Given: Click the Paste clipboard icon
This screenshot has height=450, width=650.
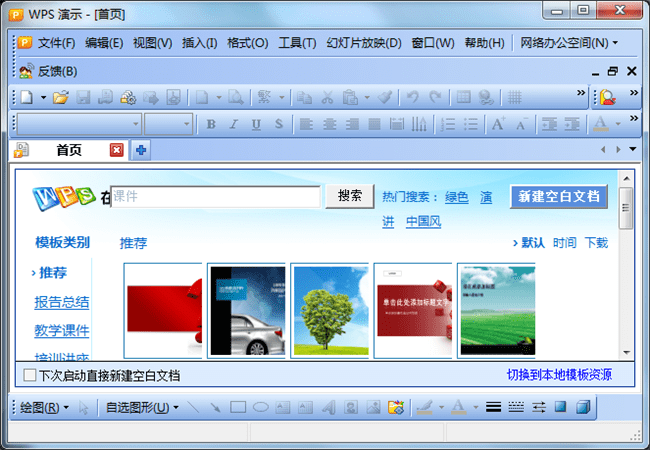Looking at the screenshot, I should coord(350,97).
